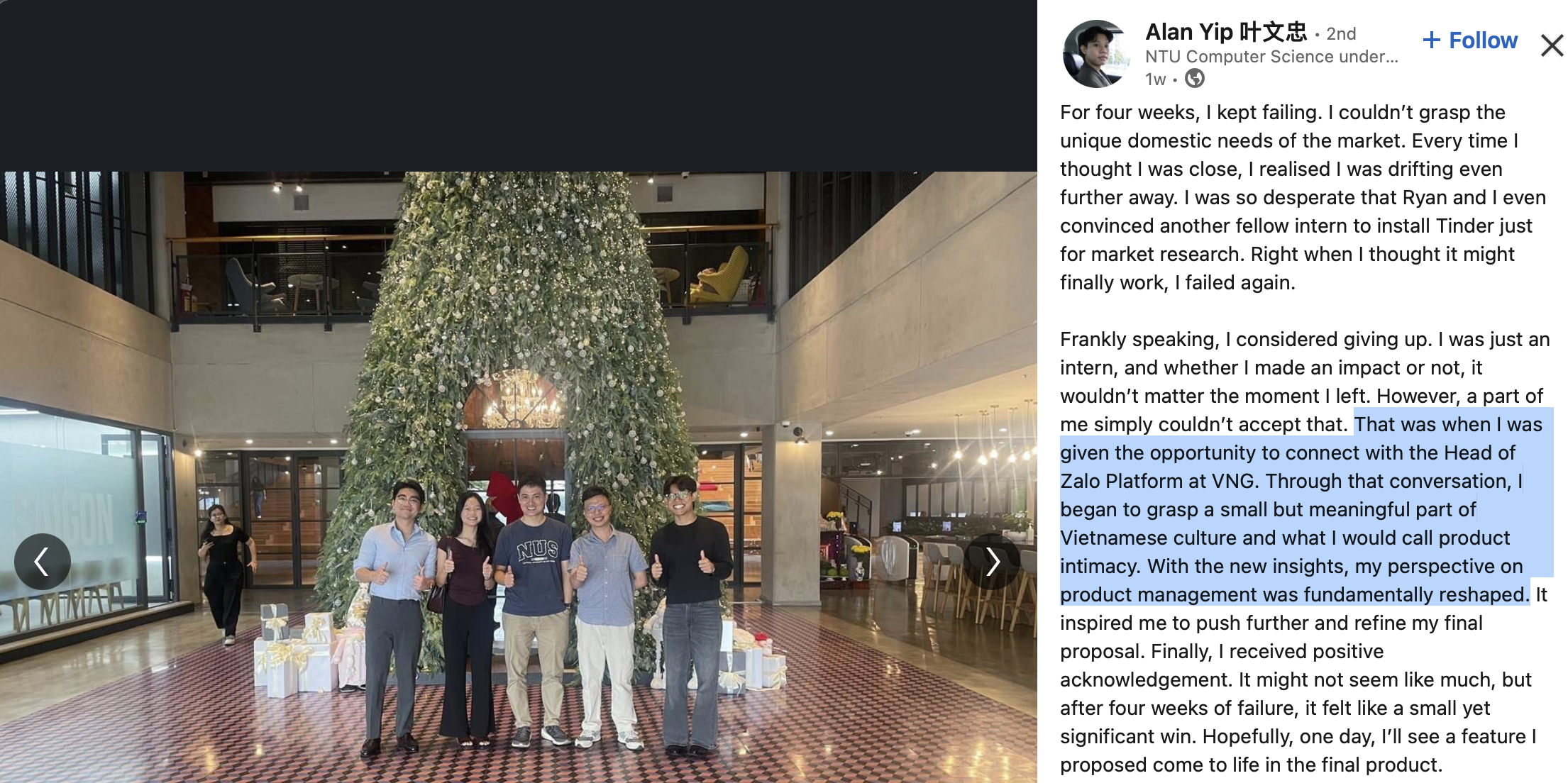
Task: Click the paragraph starting 'Frankly speaking'
Action: [1305, 552]
